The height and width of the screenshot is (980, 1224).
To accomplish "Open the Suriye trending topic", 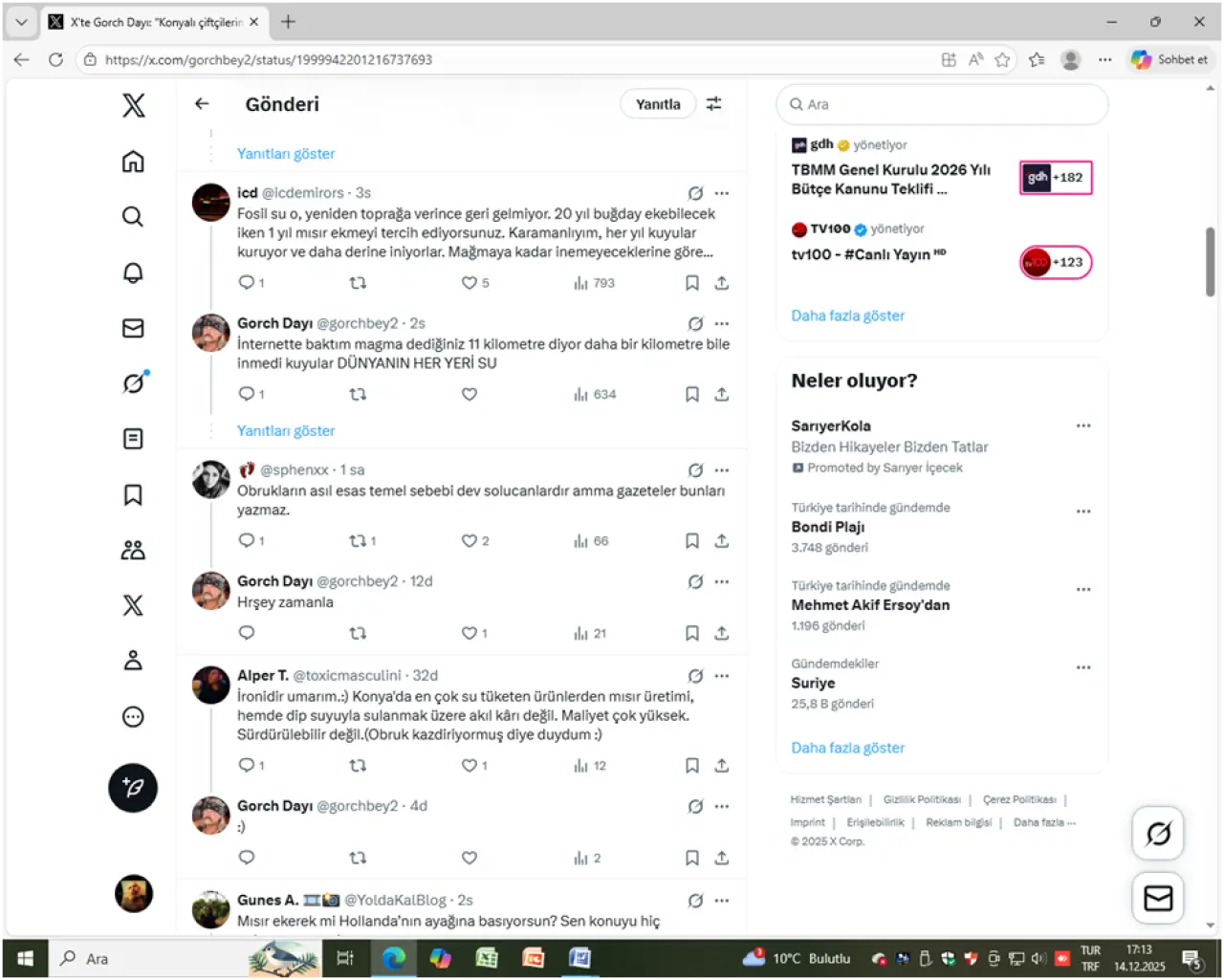I will coord(813,684).
